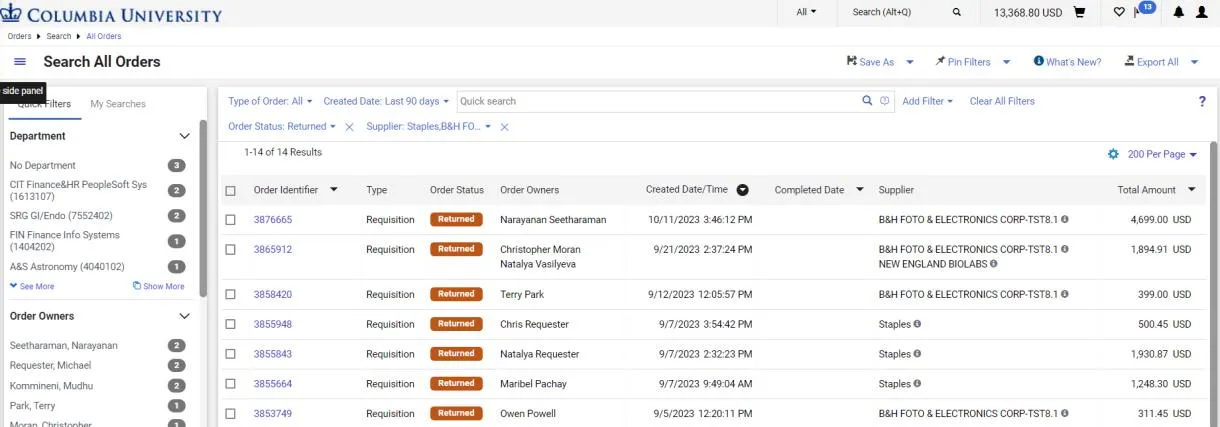Click Show More icon under Department

pos(137,286)
